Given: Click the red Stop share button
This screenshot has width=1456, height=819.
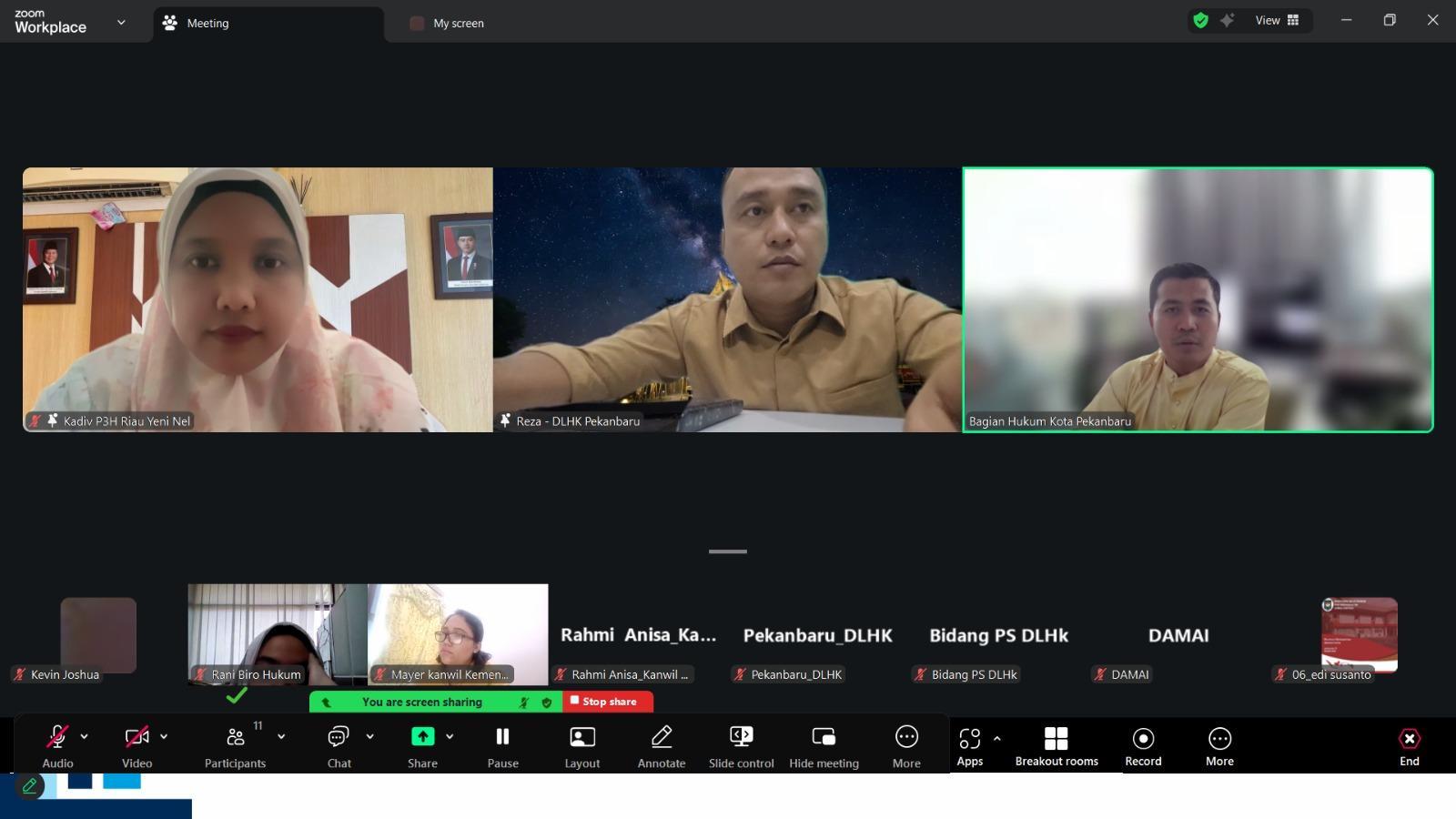Looking at the screenshot, I should tap(608, 702).
